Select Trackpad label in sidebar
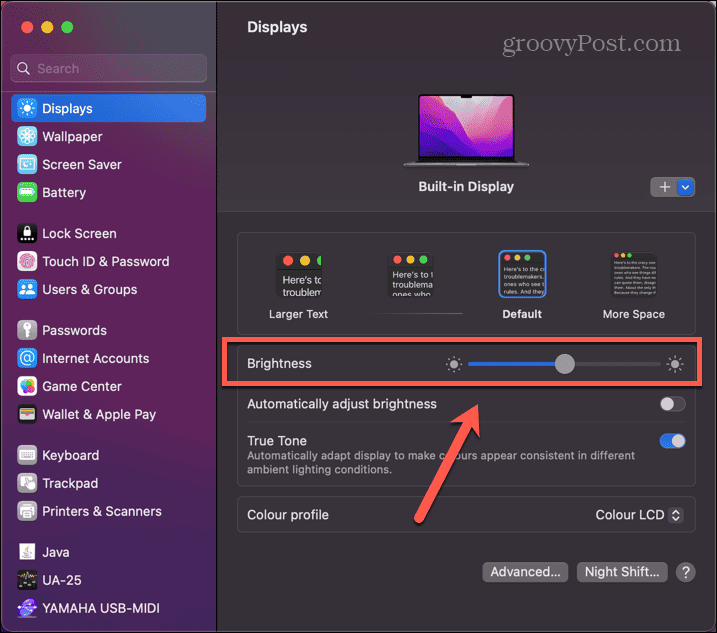 tap(70, 483)
